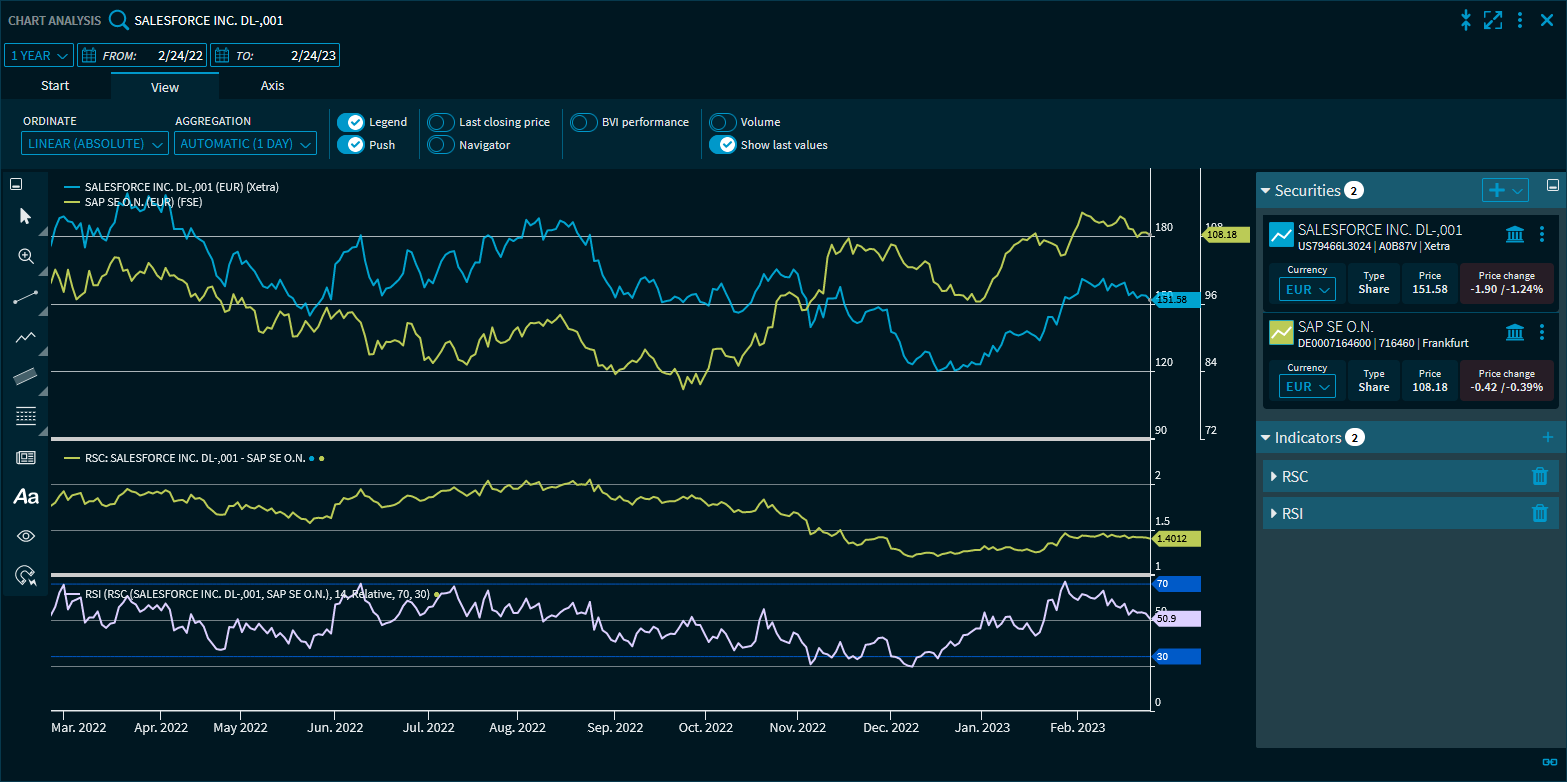
Task: Enable the Volume toggle
Action: (x=722, y=122)
